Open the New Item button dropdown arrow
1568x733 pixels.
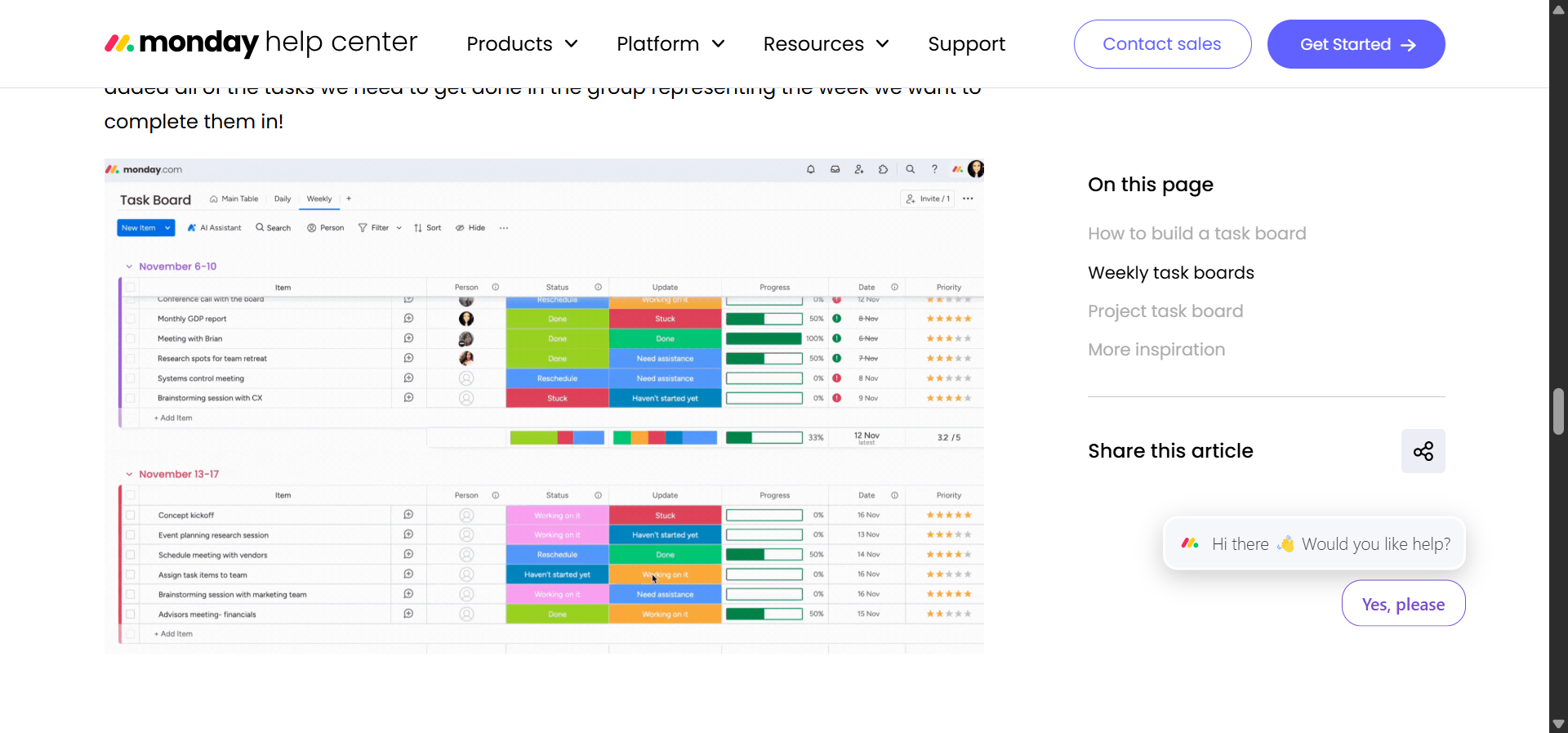point(167,228)
